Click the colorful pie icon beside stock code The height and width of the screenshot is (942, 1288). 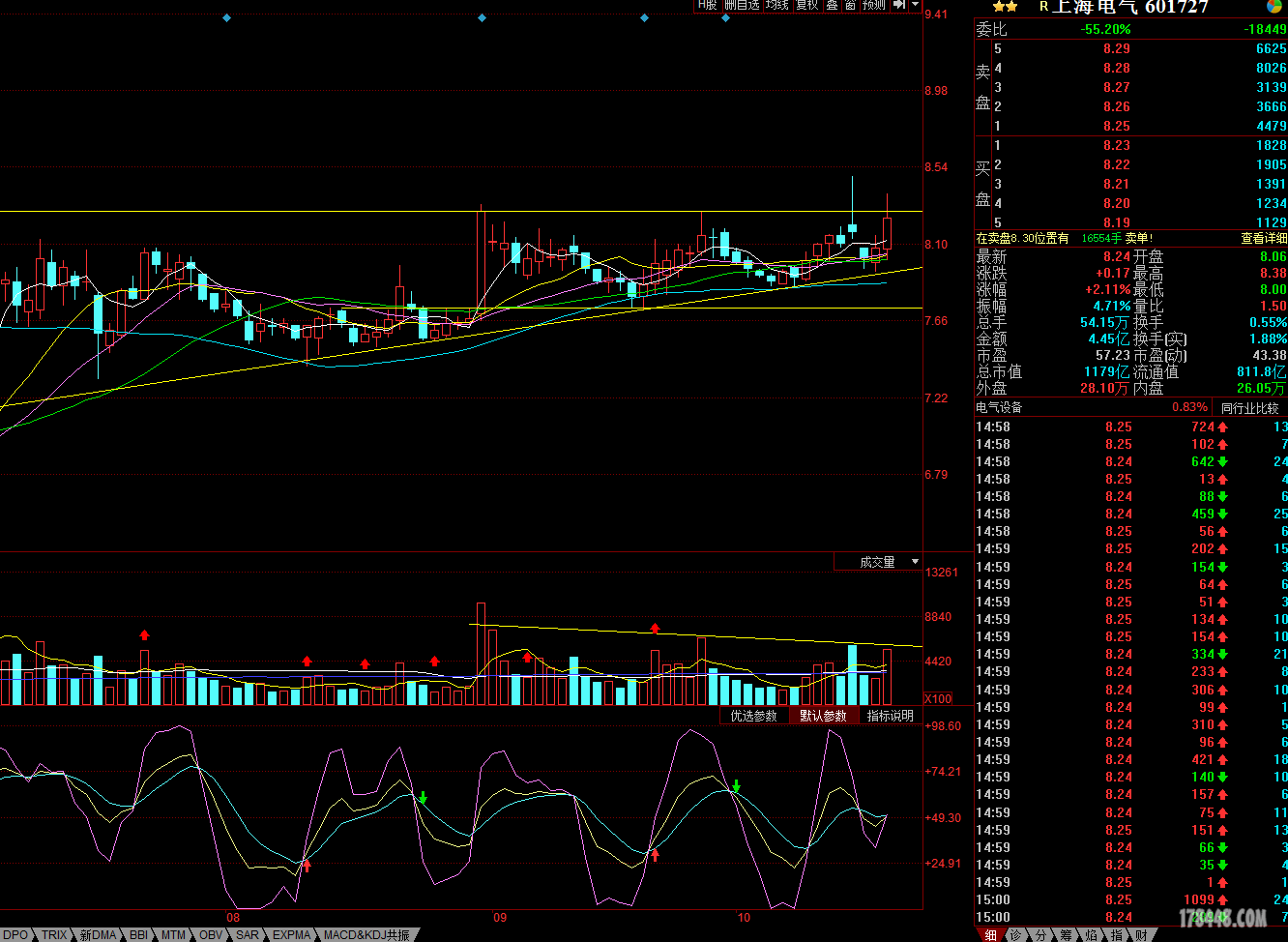(x=1274, y=7)
